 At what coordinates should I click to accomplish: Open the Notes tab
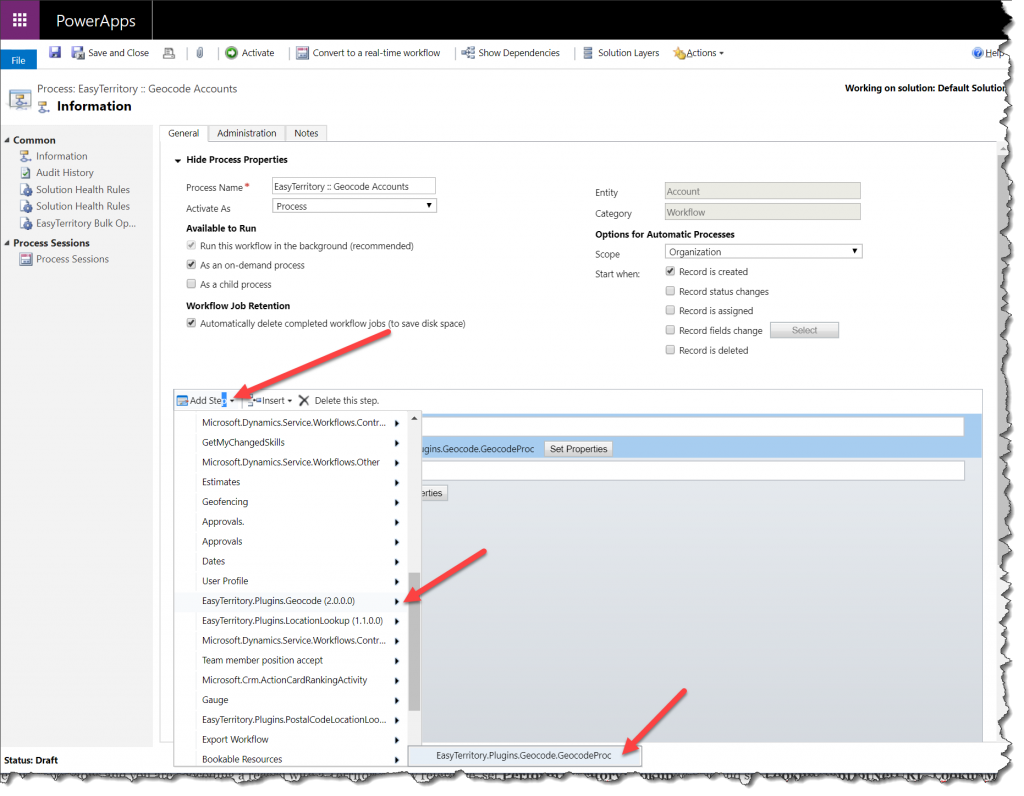[x=306, y=133]
